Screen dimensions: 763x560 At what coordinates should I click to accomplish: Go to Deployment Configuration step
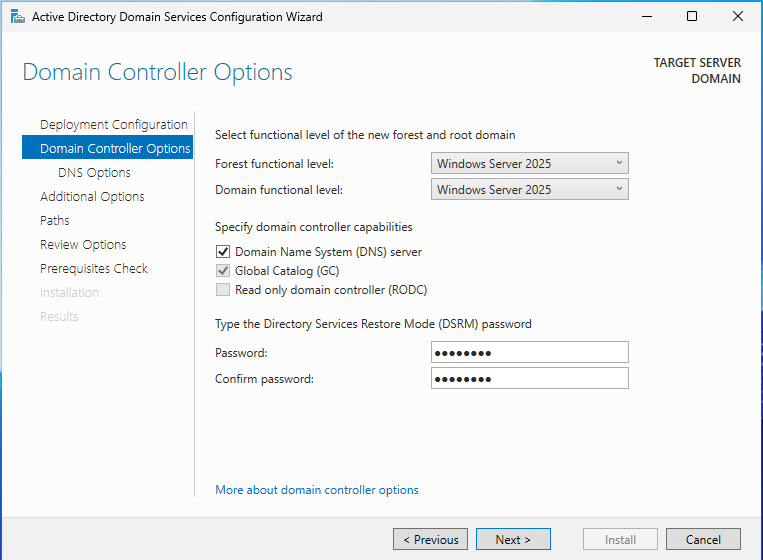113,125
